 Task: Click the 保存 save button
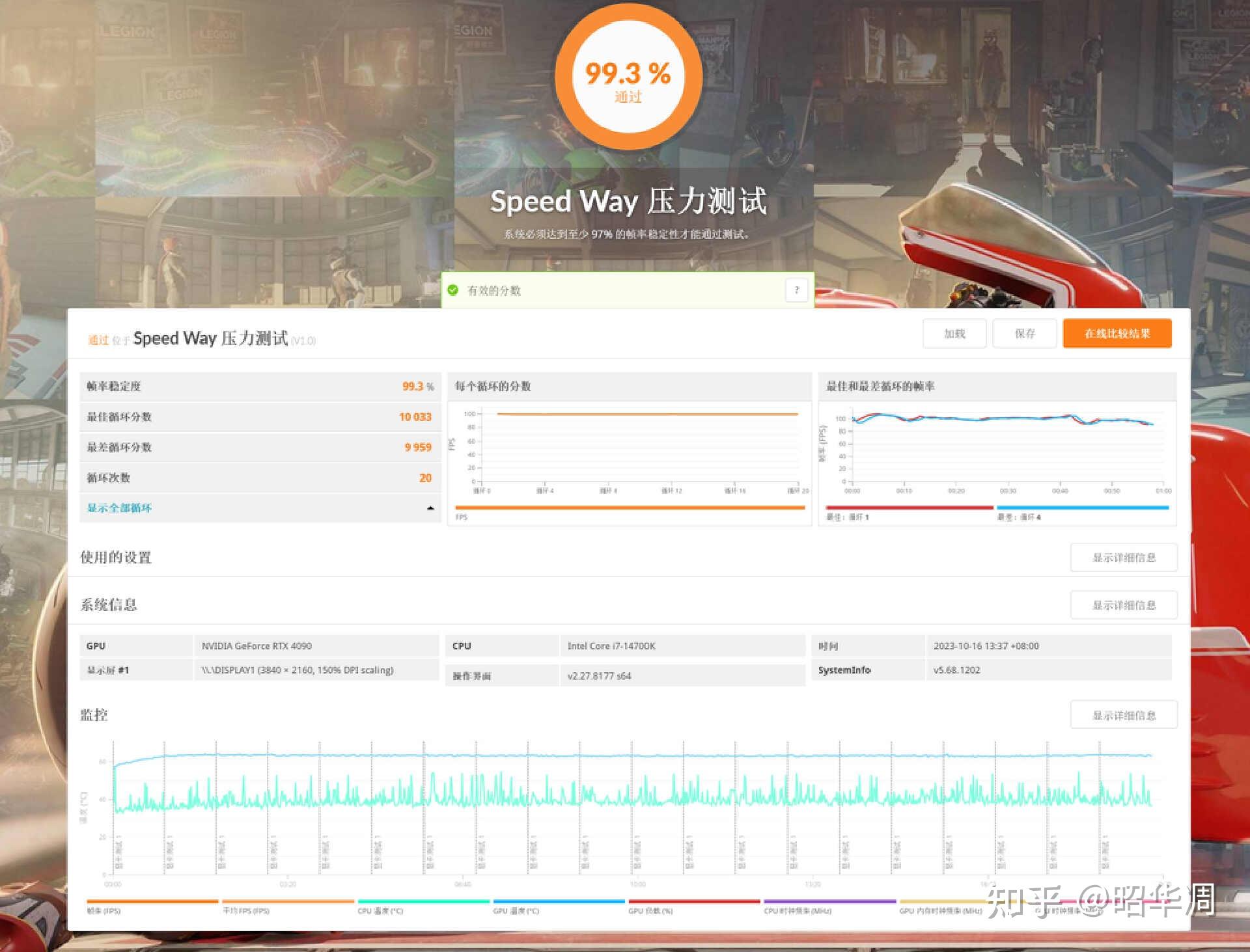1024,333
